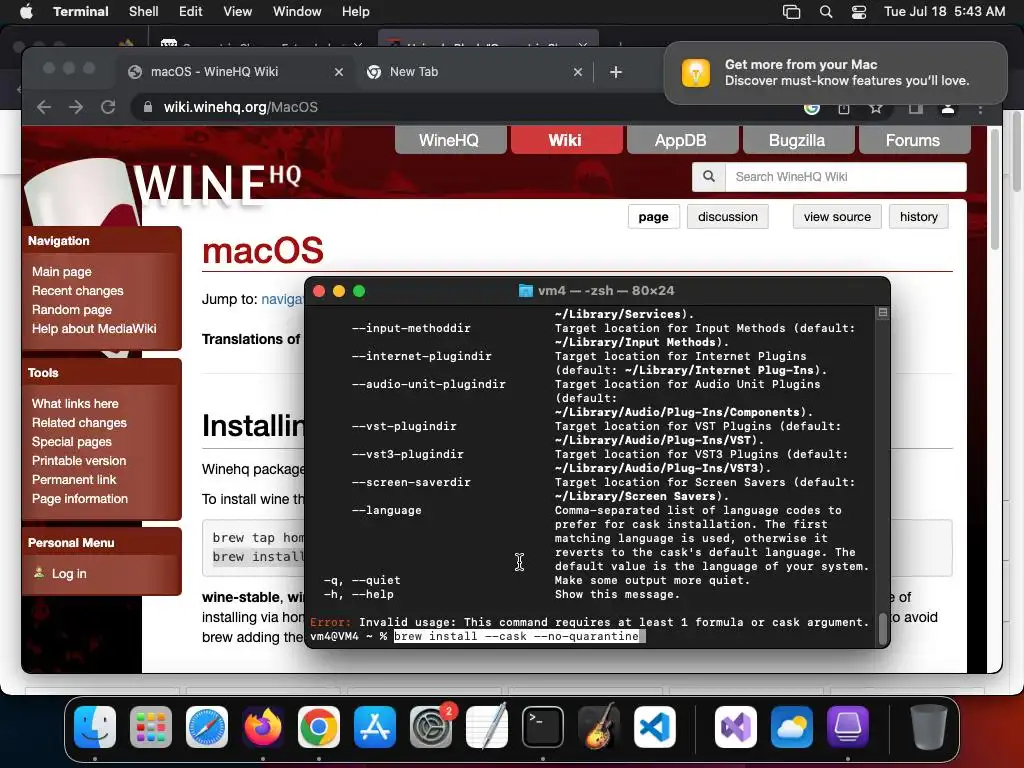Click the WineHQ search magnifier icon
This screenshot has width=1024, height=768.
709,176
